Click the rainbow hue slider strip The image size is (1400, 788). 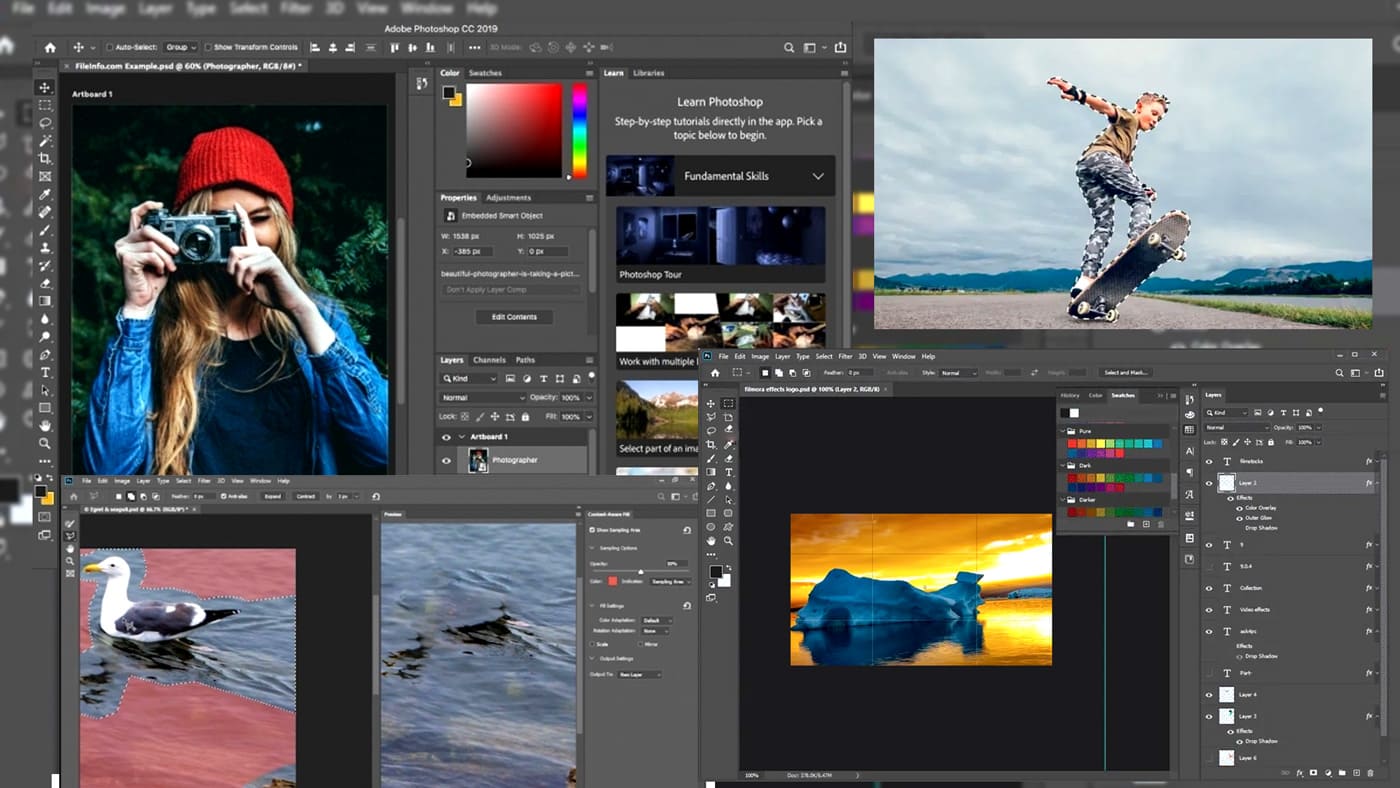pyautogui.click(x=579, y=130)
